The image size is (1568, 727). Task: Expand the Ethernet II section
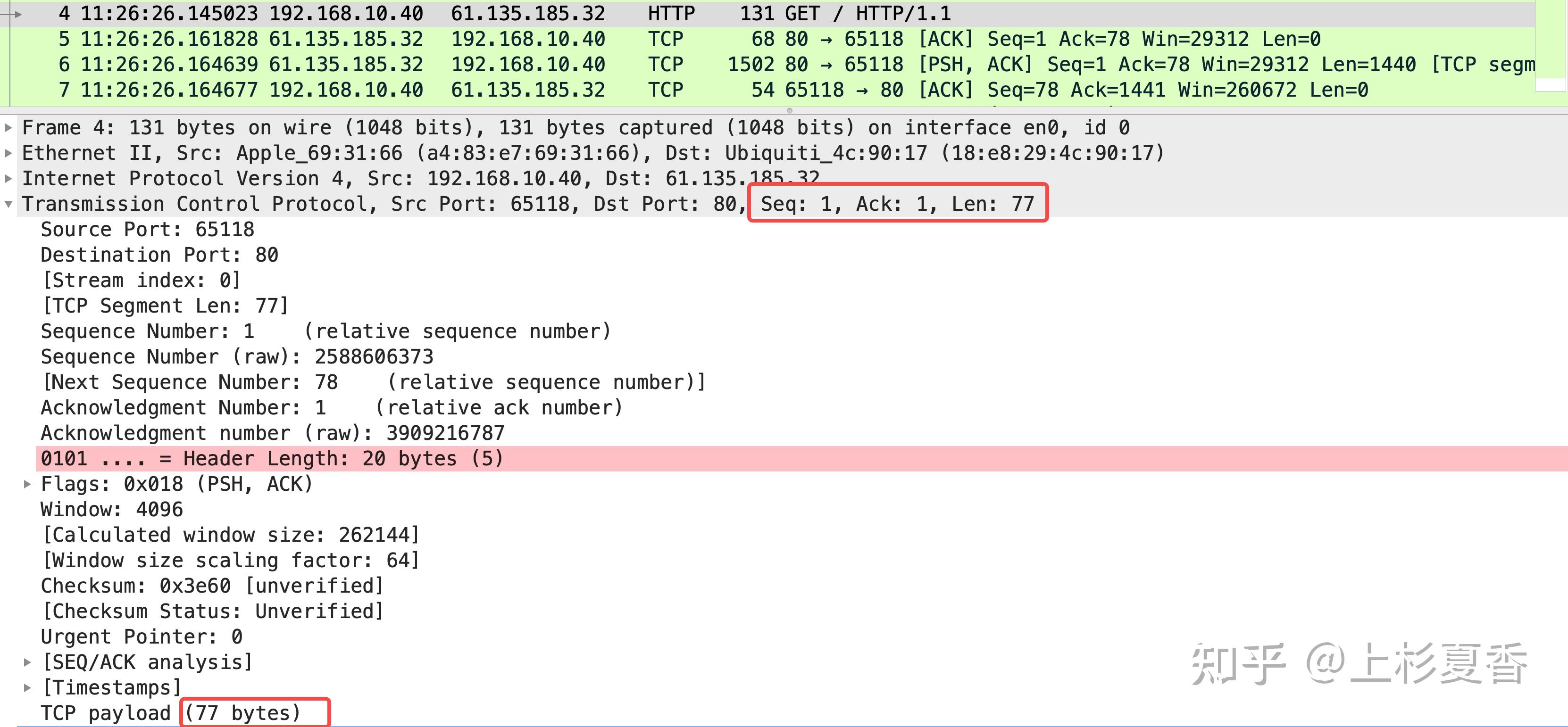[8, 153]
